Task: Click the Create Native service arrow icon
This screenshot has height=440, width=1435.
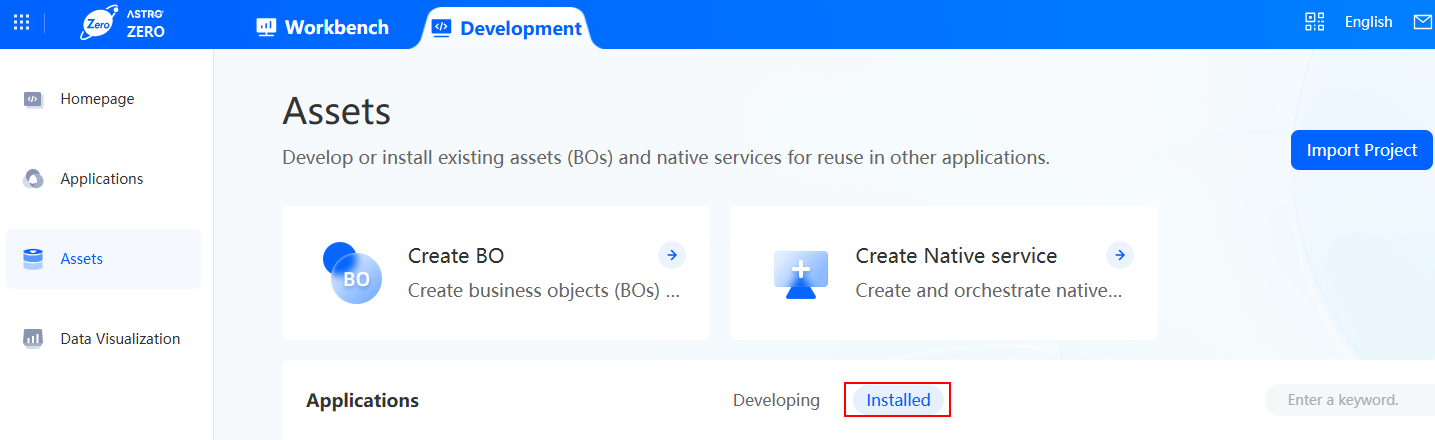Action: pyautogui.click(x=1120, y=255)
